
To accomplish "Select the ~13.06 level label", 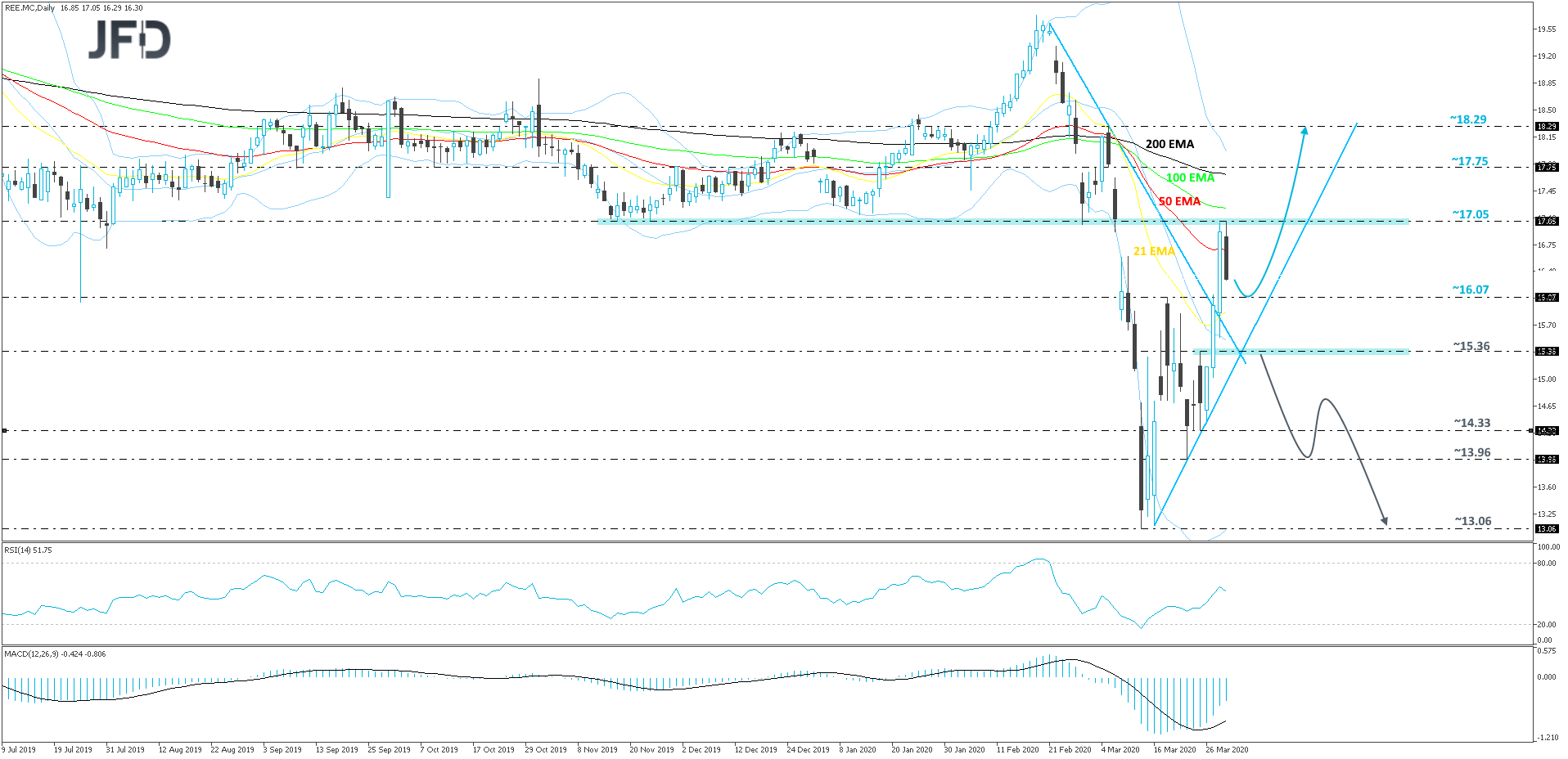I will [1472, 521].
